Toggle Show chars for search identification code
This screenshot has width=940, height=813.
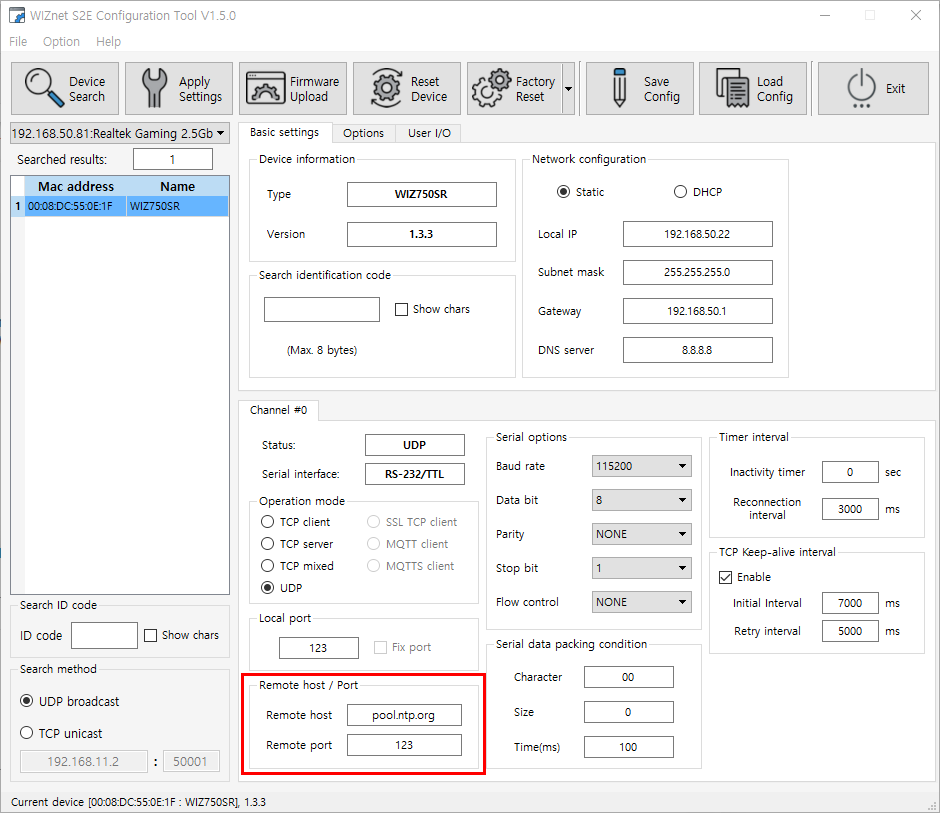tap(402, 309)
